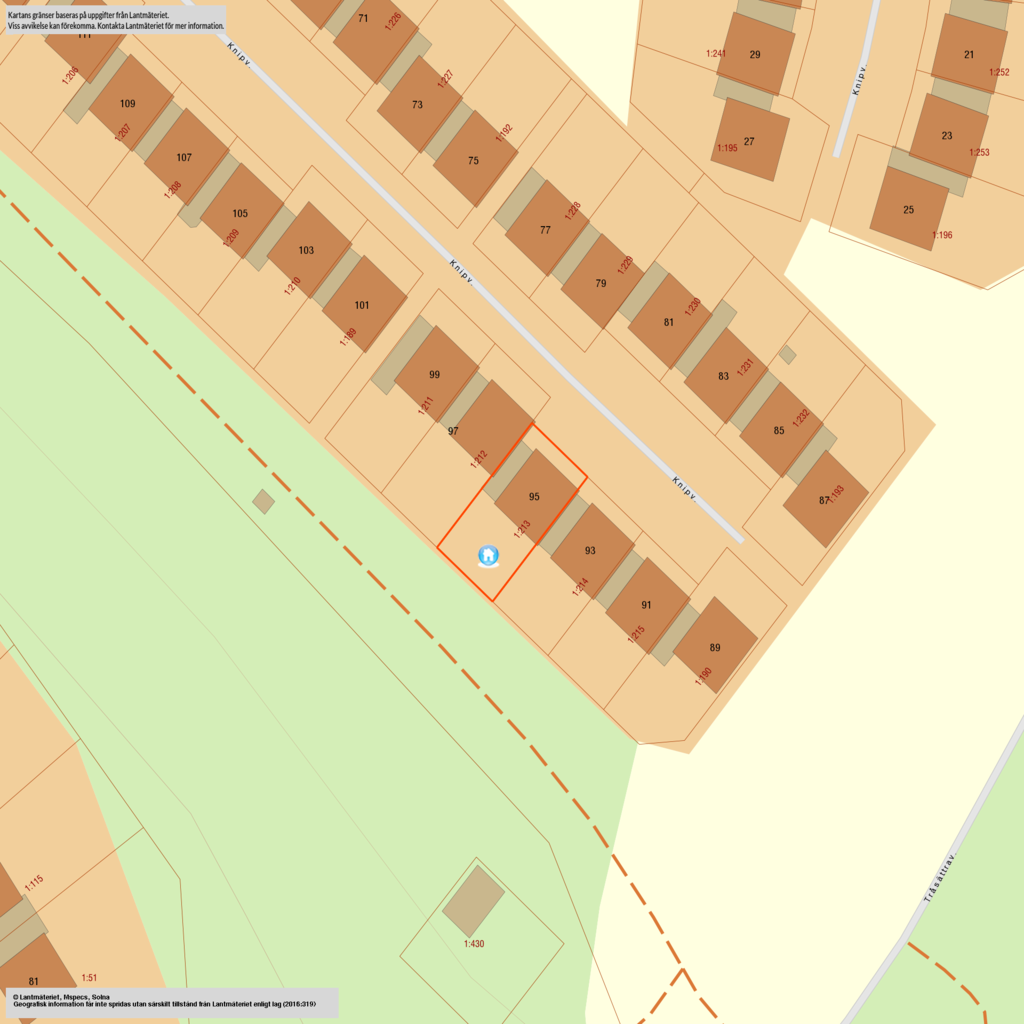The height and width of the screenshot is (1024, 1024).
Task: Click the '© Lantmäteriet, Mspecs, Solna' copyright text
Action: click(61, 997)
